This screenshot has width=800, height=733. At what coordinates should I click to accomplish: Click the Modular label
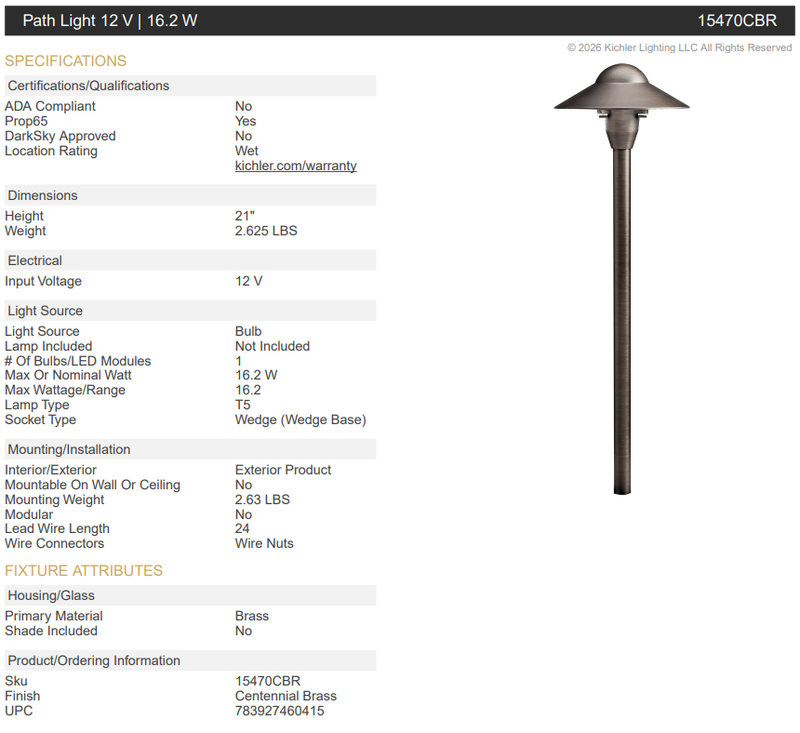tap(29, 514)
